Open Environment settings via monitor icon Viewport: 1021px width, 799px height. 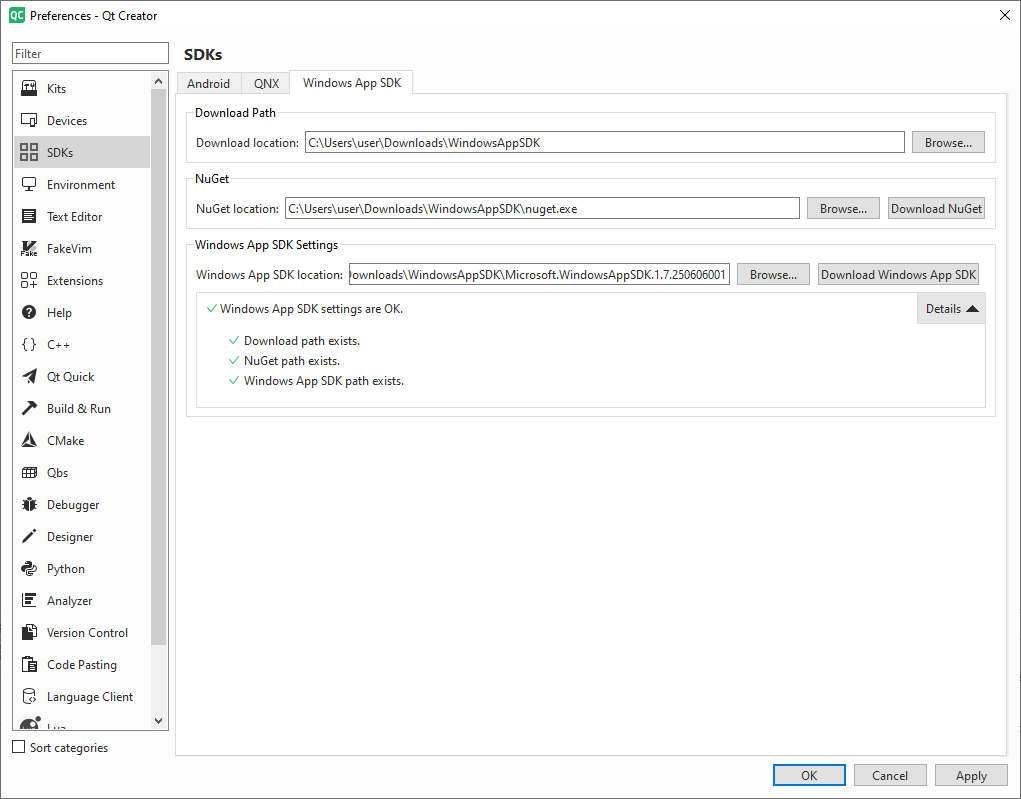pos(29,184)
